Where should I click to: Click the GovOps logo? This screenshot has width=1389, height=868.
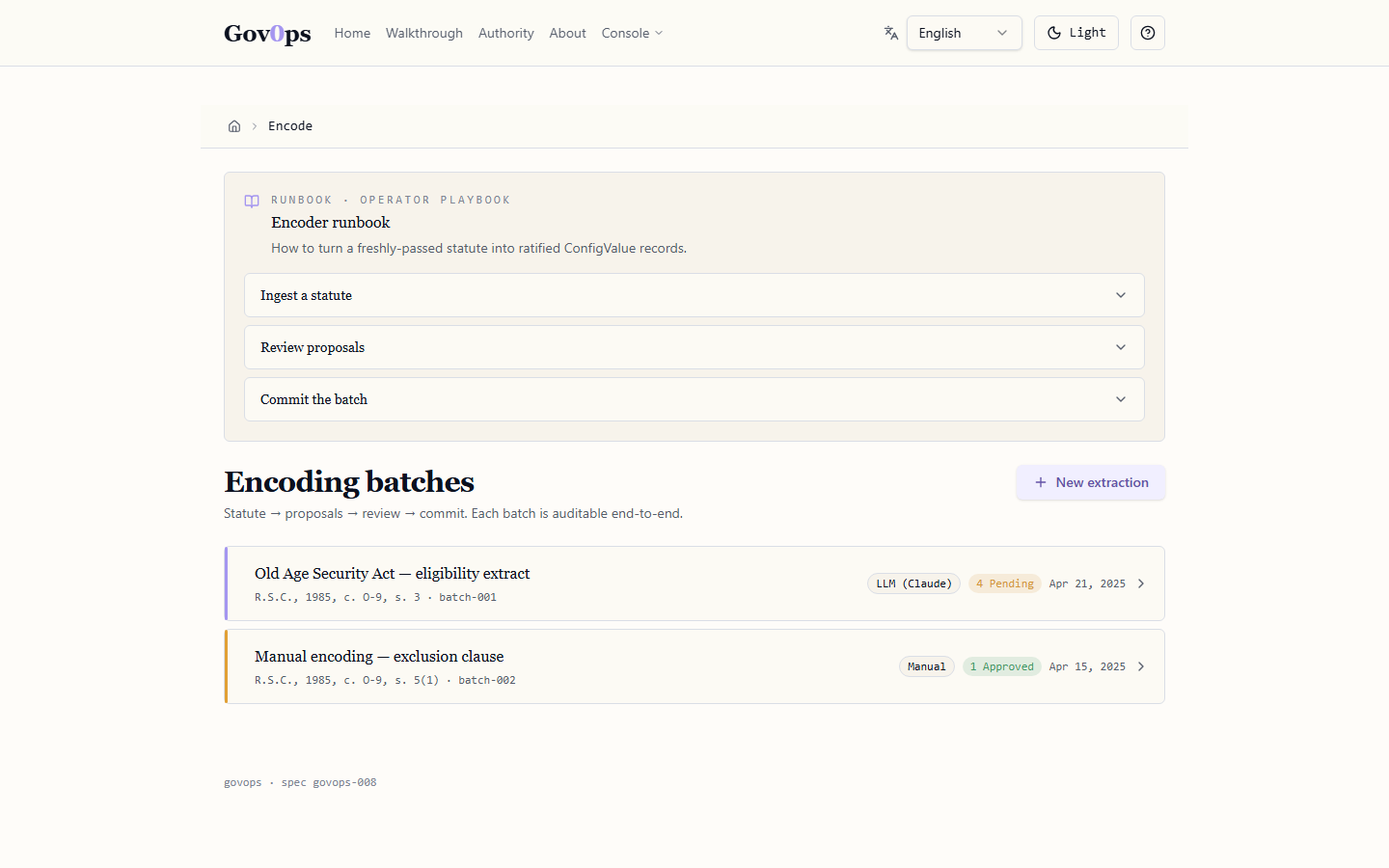(267, 33)
